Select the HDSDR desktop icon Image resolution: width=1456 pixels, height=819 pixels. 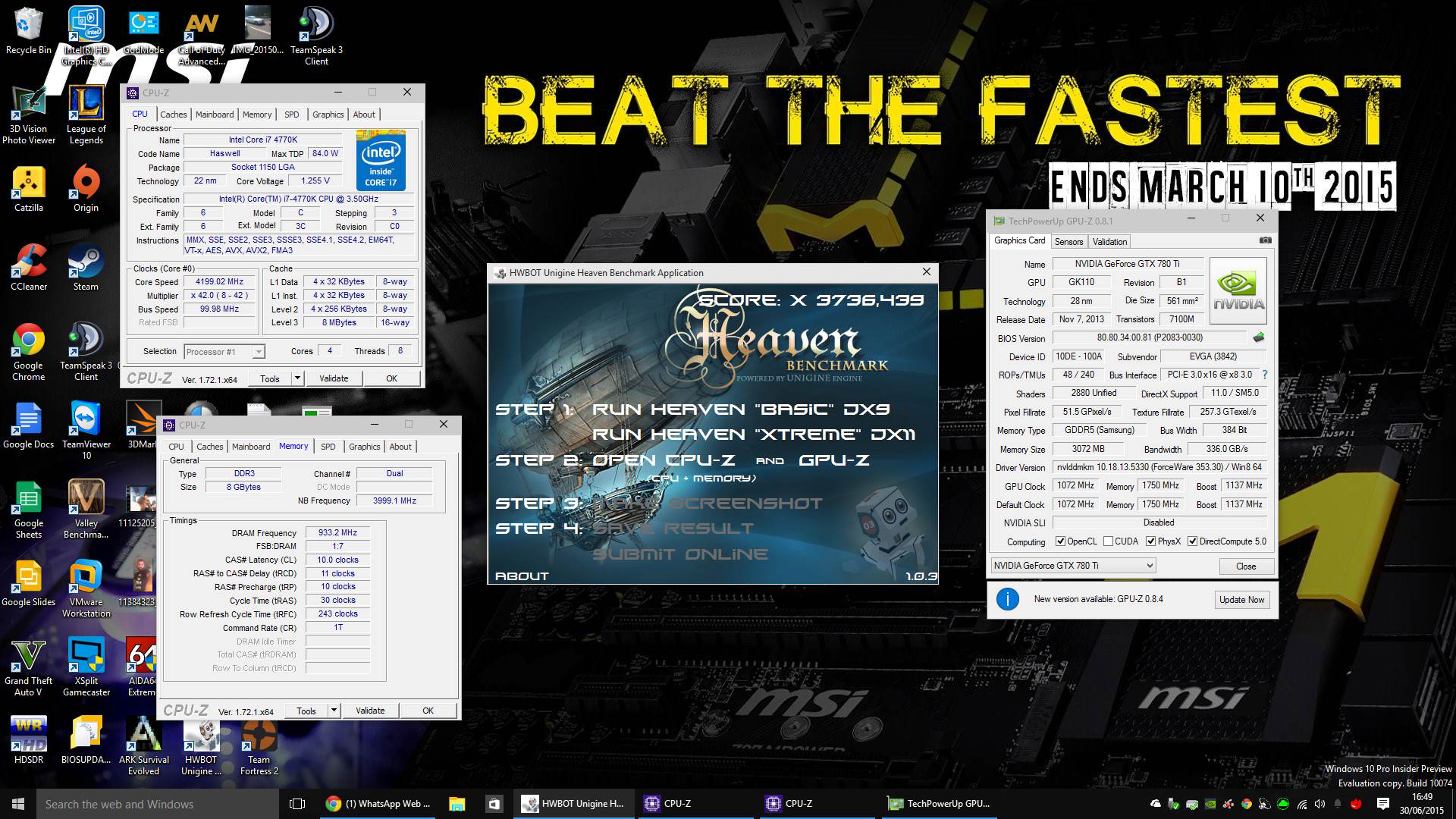click(x=29, y=741)
